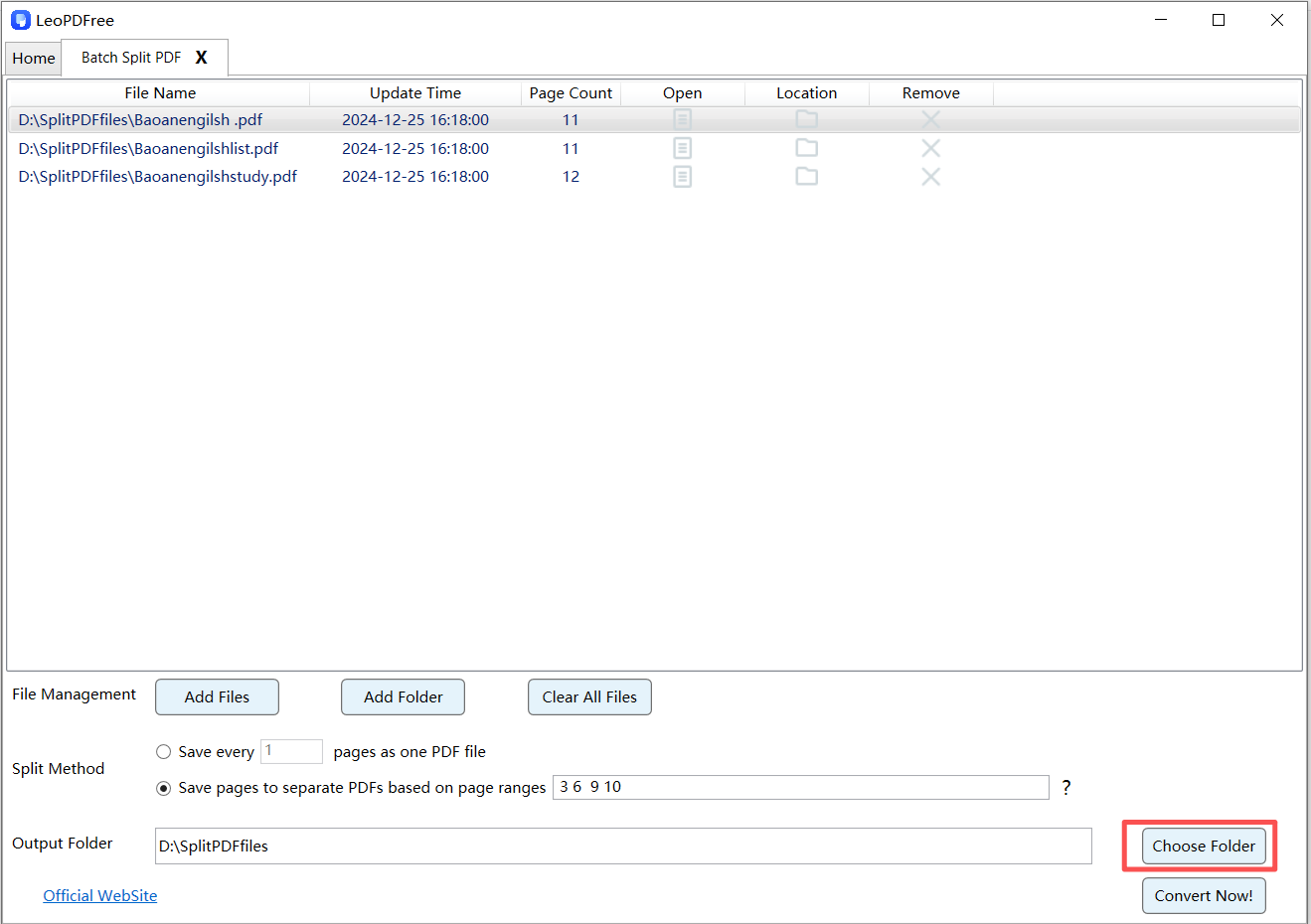Open location folder for Baoanengilshlist.pdf
Screen dimensions: 1311x924
click(806, 148)
